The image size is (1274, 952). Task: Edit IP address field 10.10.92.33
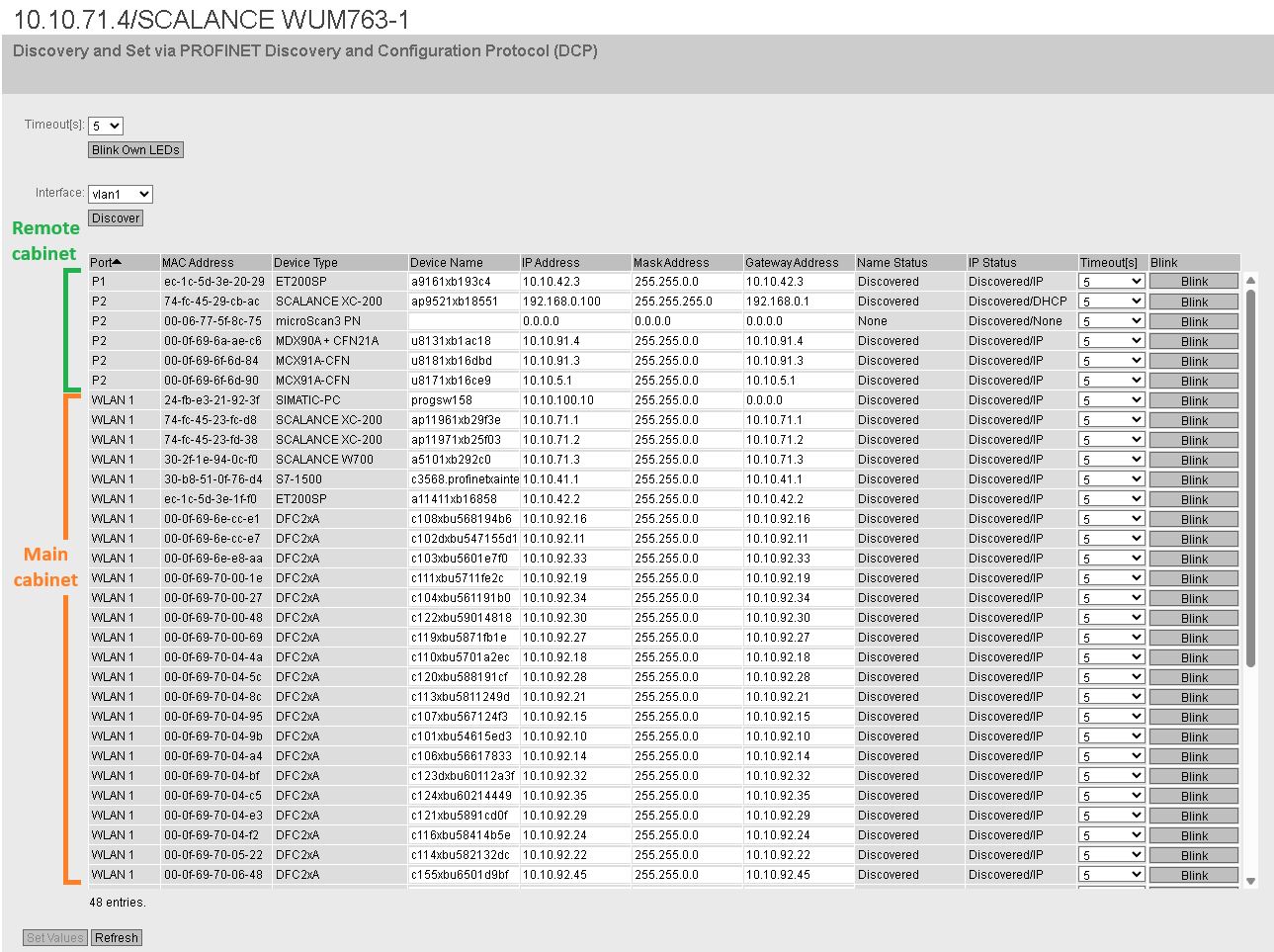coord(576,559)
